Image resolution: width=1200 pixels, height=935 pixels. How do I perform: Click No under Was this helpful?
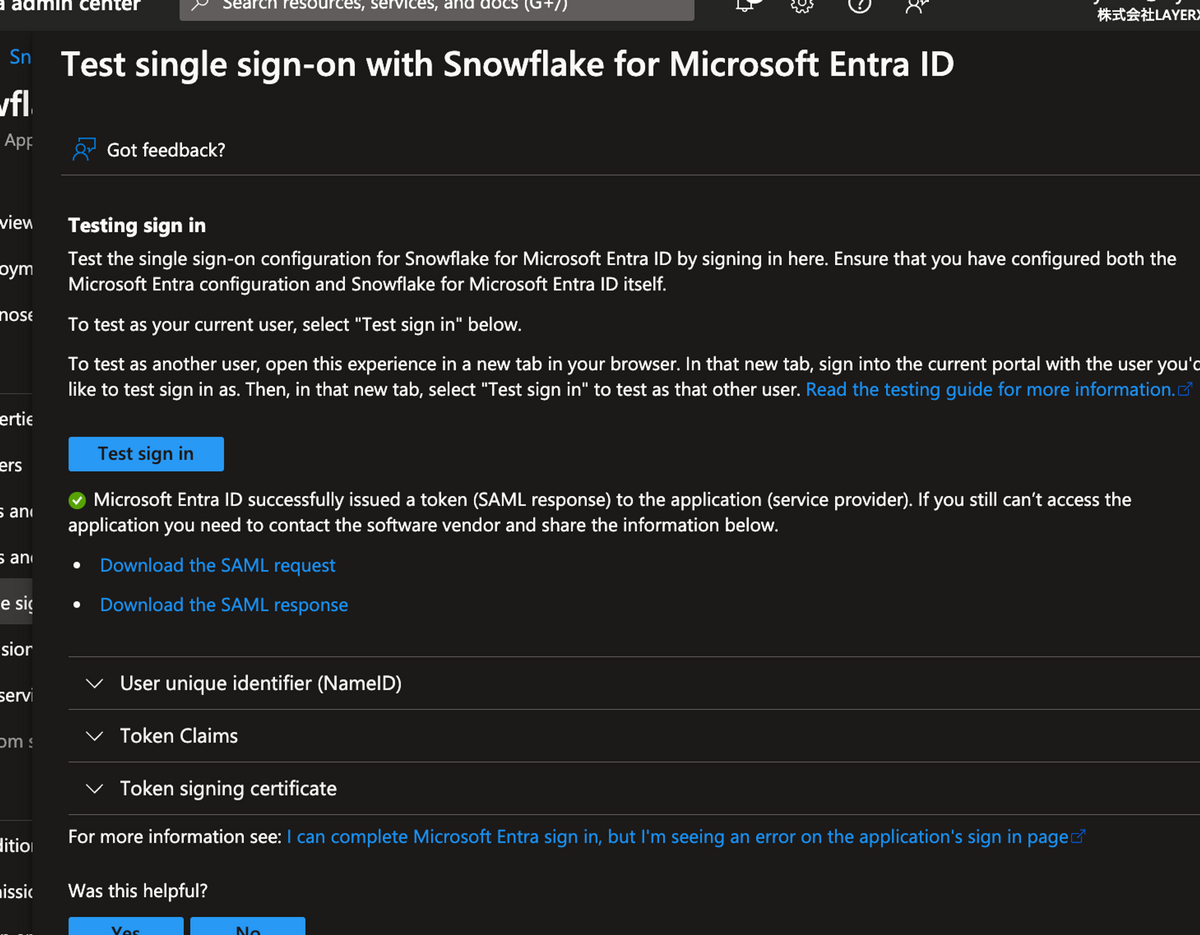(247, 926)
